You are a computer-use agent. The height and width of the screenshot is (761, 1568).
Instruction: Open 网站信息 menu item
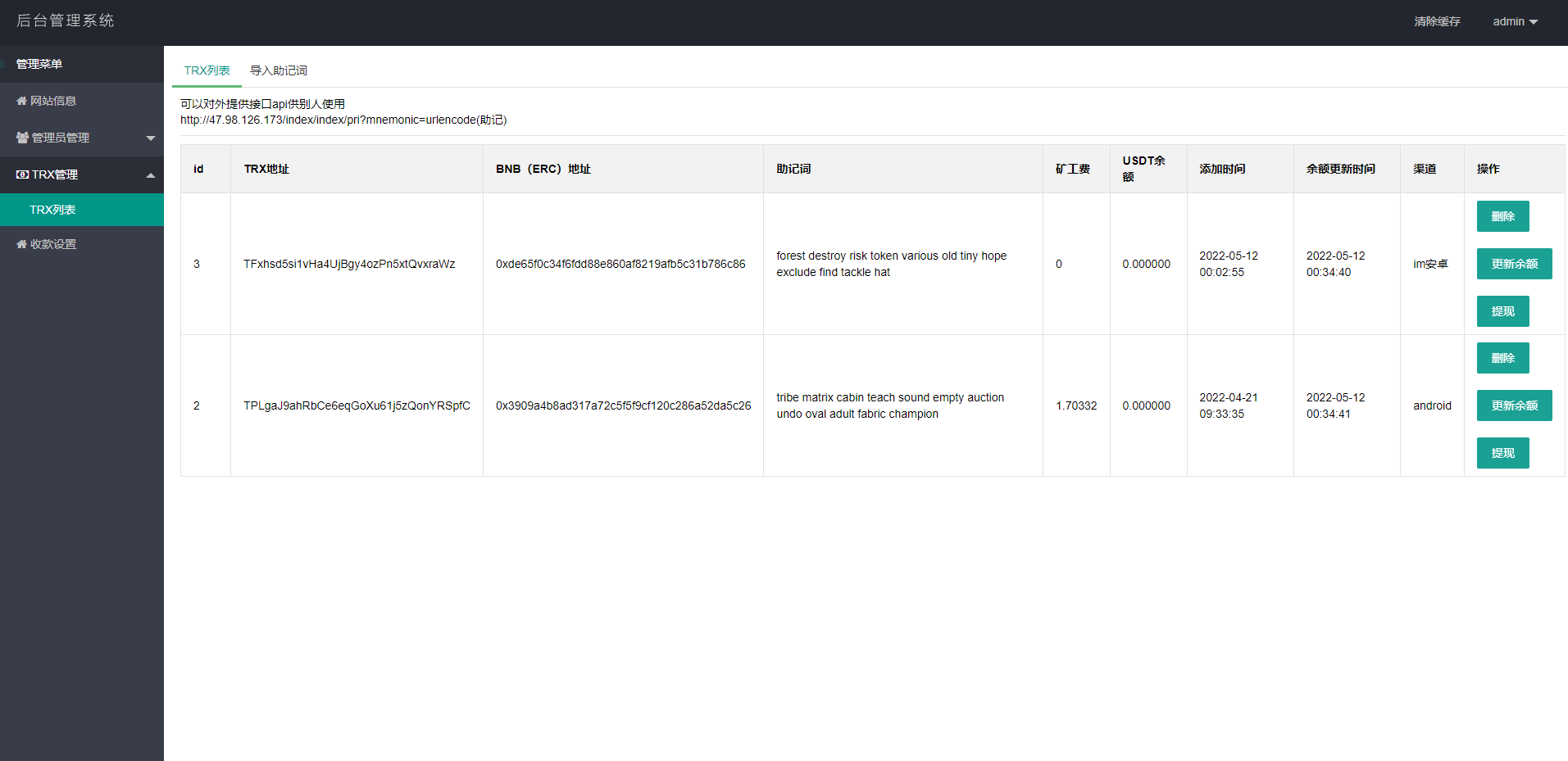click(x=82, y=101)
